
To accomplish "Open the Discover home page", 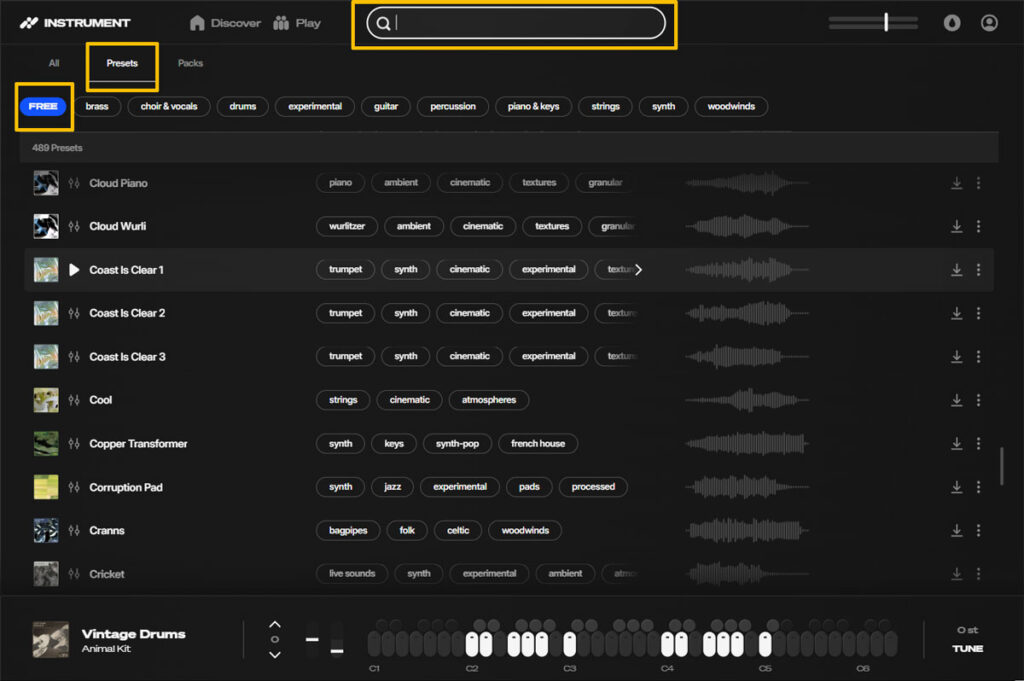I will (225, 23).
